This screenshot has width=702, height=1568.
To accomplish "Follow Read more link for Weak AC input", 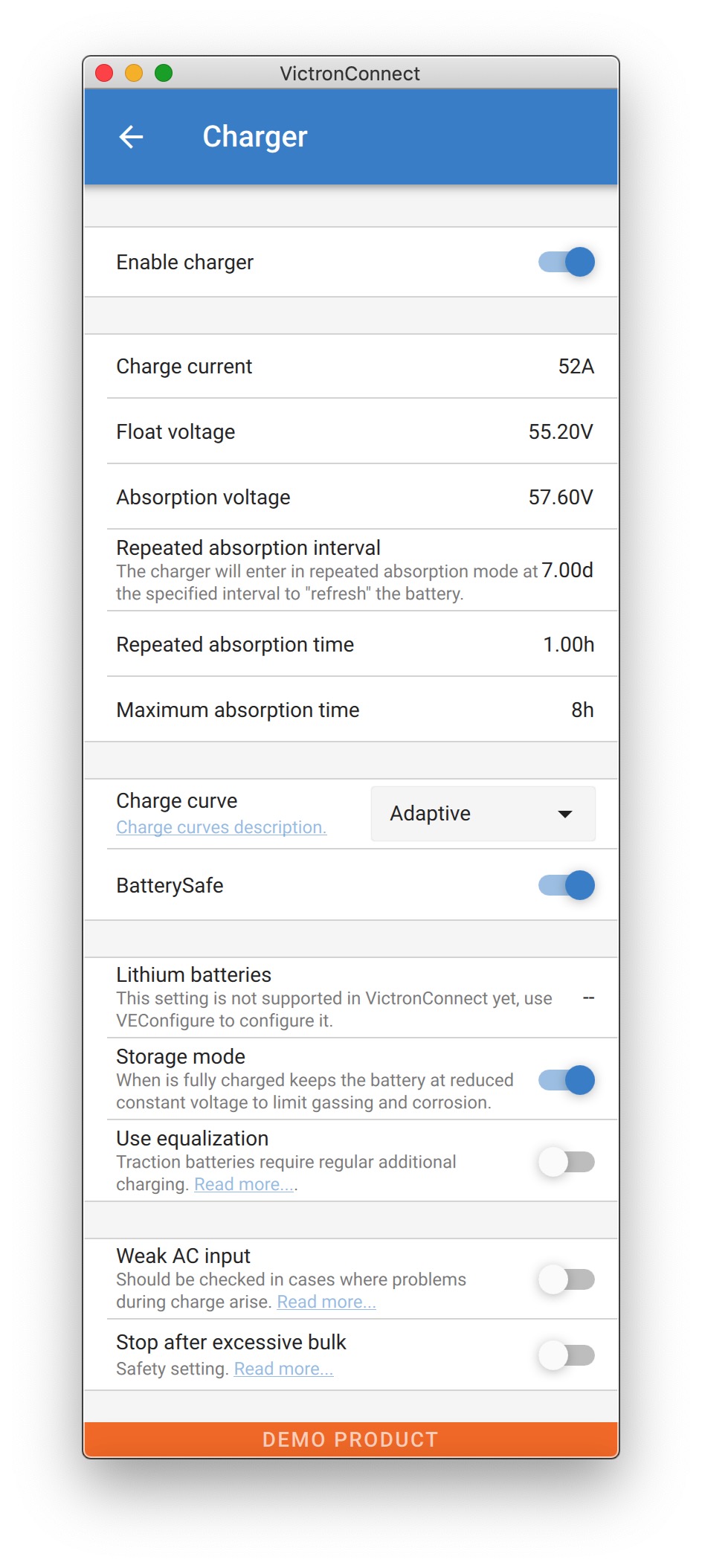I will (326, 1302).
